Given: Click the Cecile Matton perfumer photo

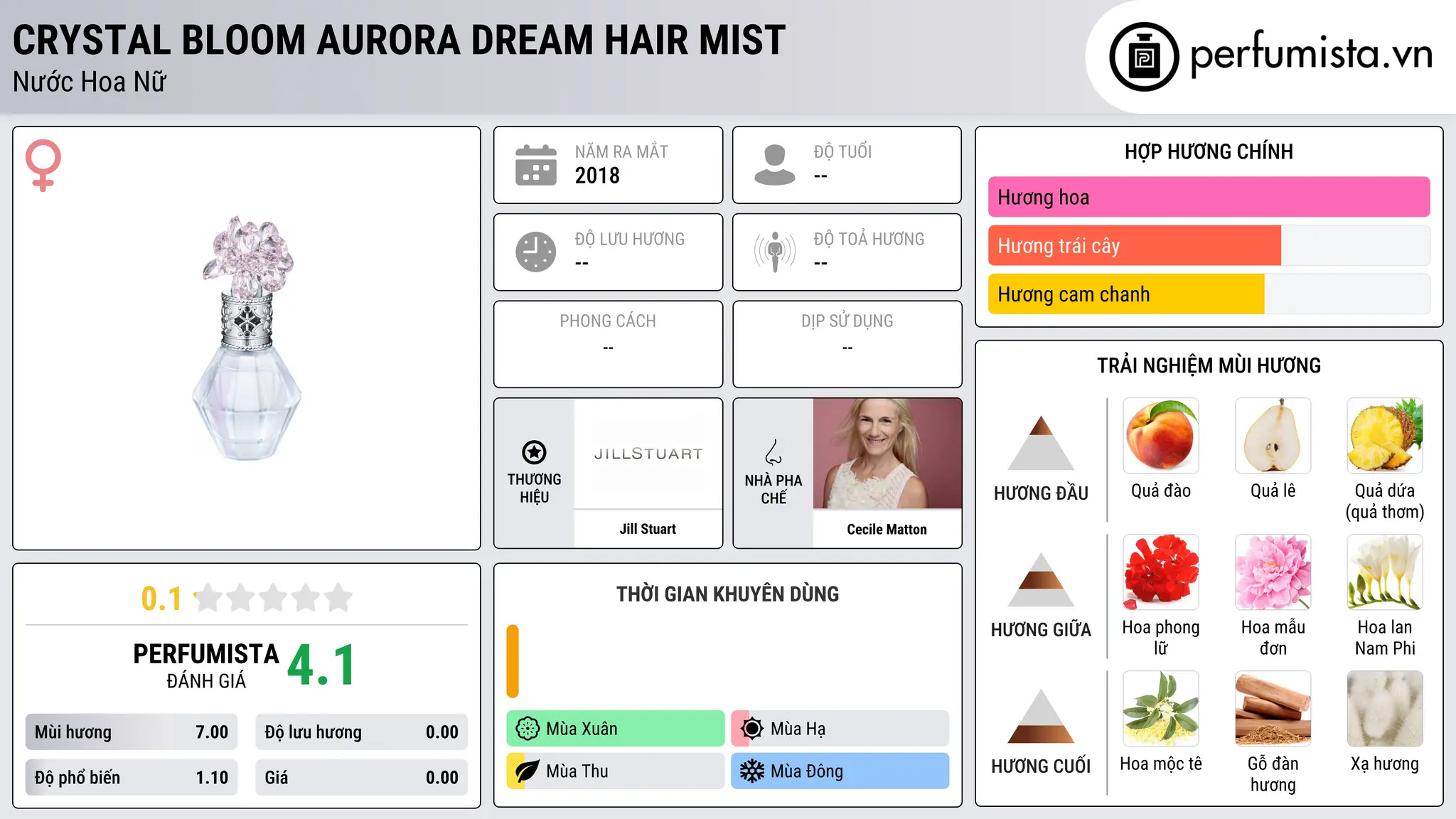Looking at the screenshot, I should [x=887, y=454].
